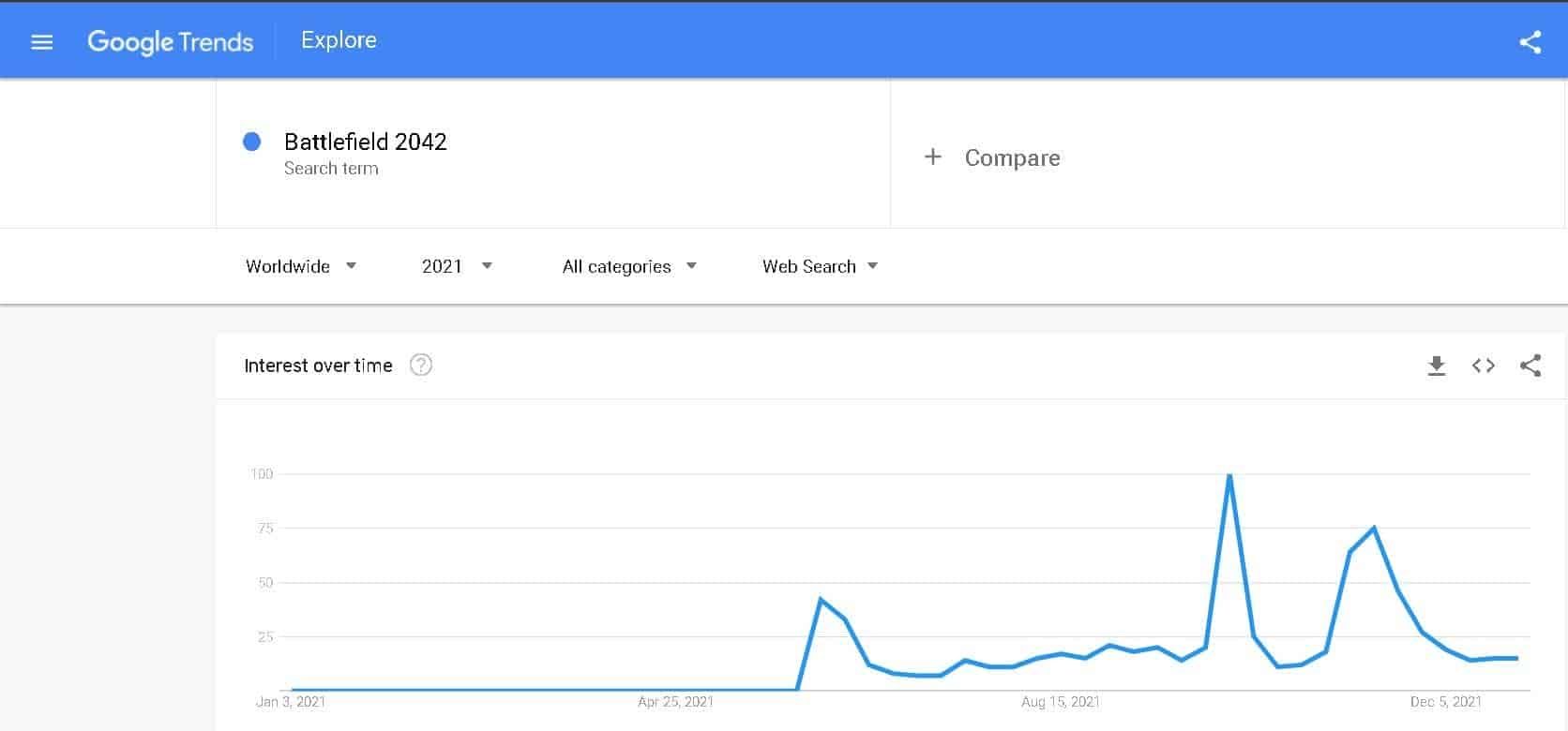The width and height of the screenshot is (1568, 731).
Task: Click the plus icon beside Compare
Action: pyautogui.click(x=932, y=157)
